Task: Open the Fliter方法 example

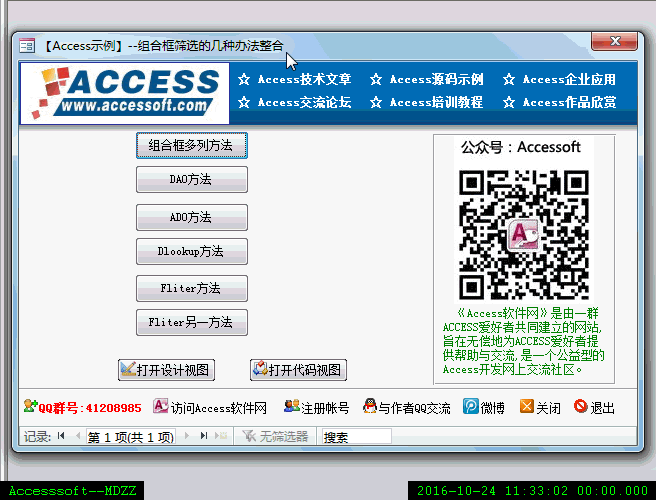Action: pos(192,288)
